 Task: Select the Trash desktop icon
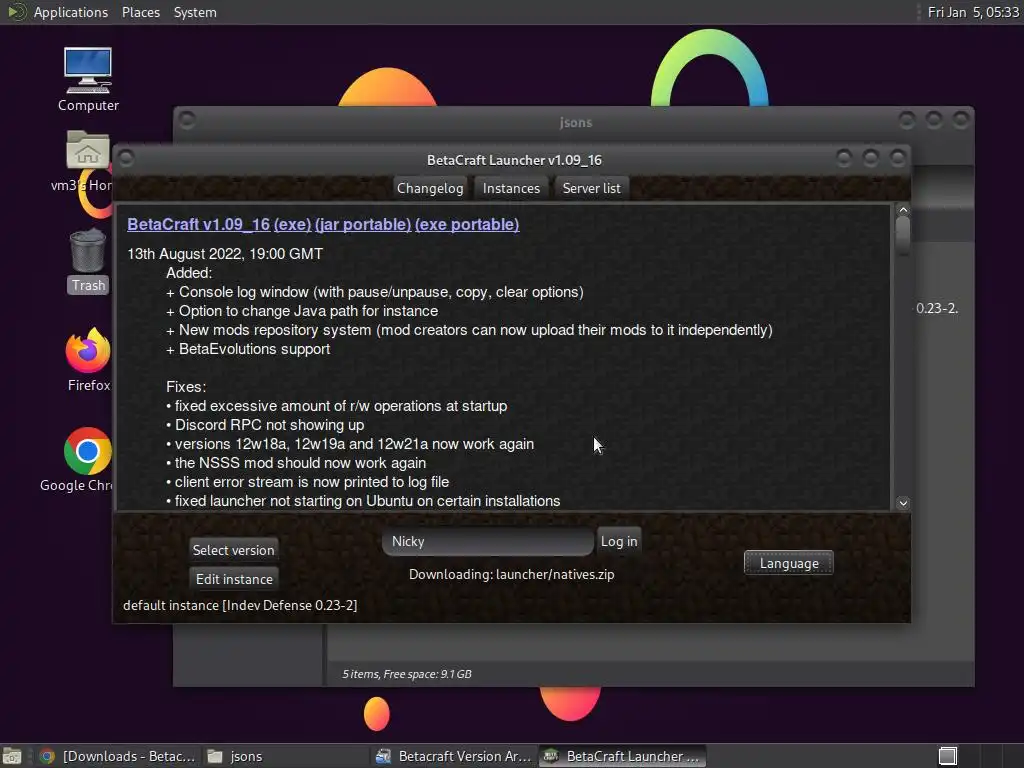point(88,261)
